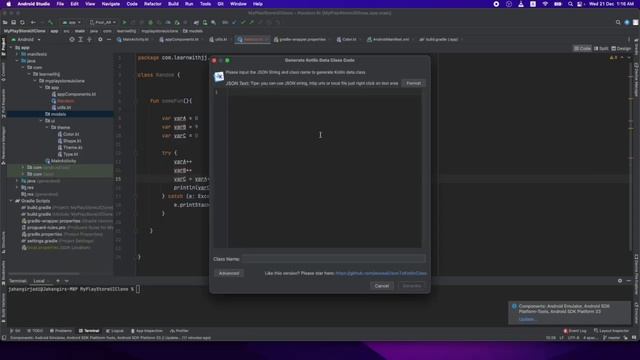The image size is (640, 360).
Task: Open the terminal panel settings gear
Action: 620,281
